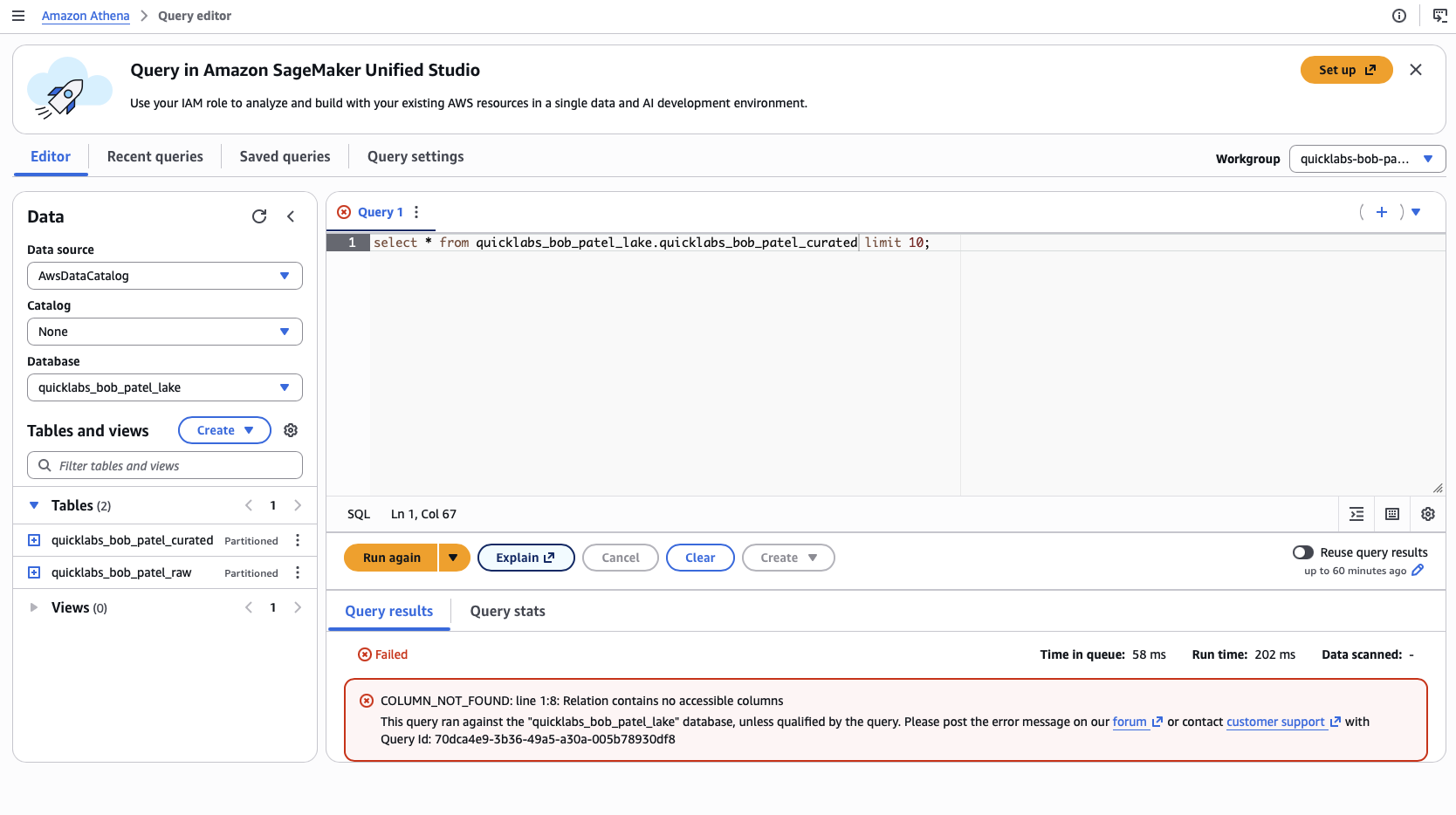Open editor preferences gear icon
Screen dimensions: 1456x815
[1428, 514]
